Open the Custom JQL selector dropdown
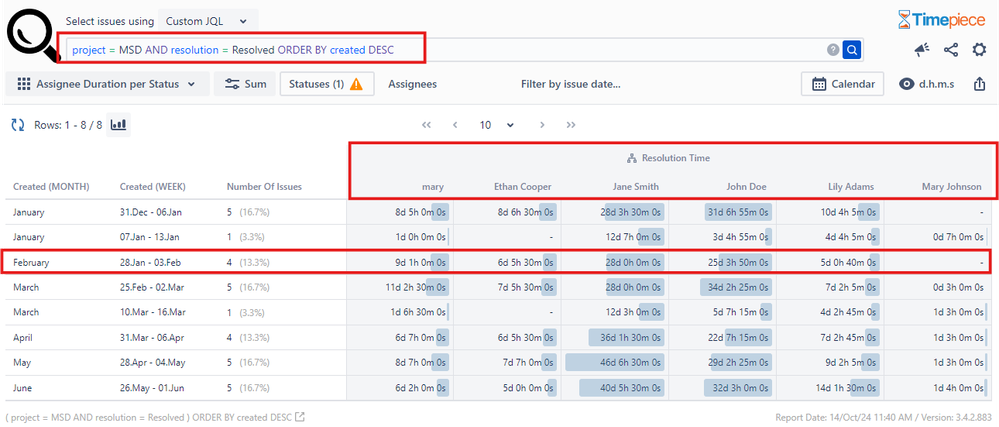Image resolution: width=999 pixels, height=427 pixels. (208, 21)
